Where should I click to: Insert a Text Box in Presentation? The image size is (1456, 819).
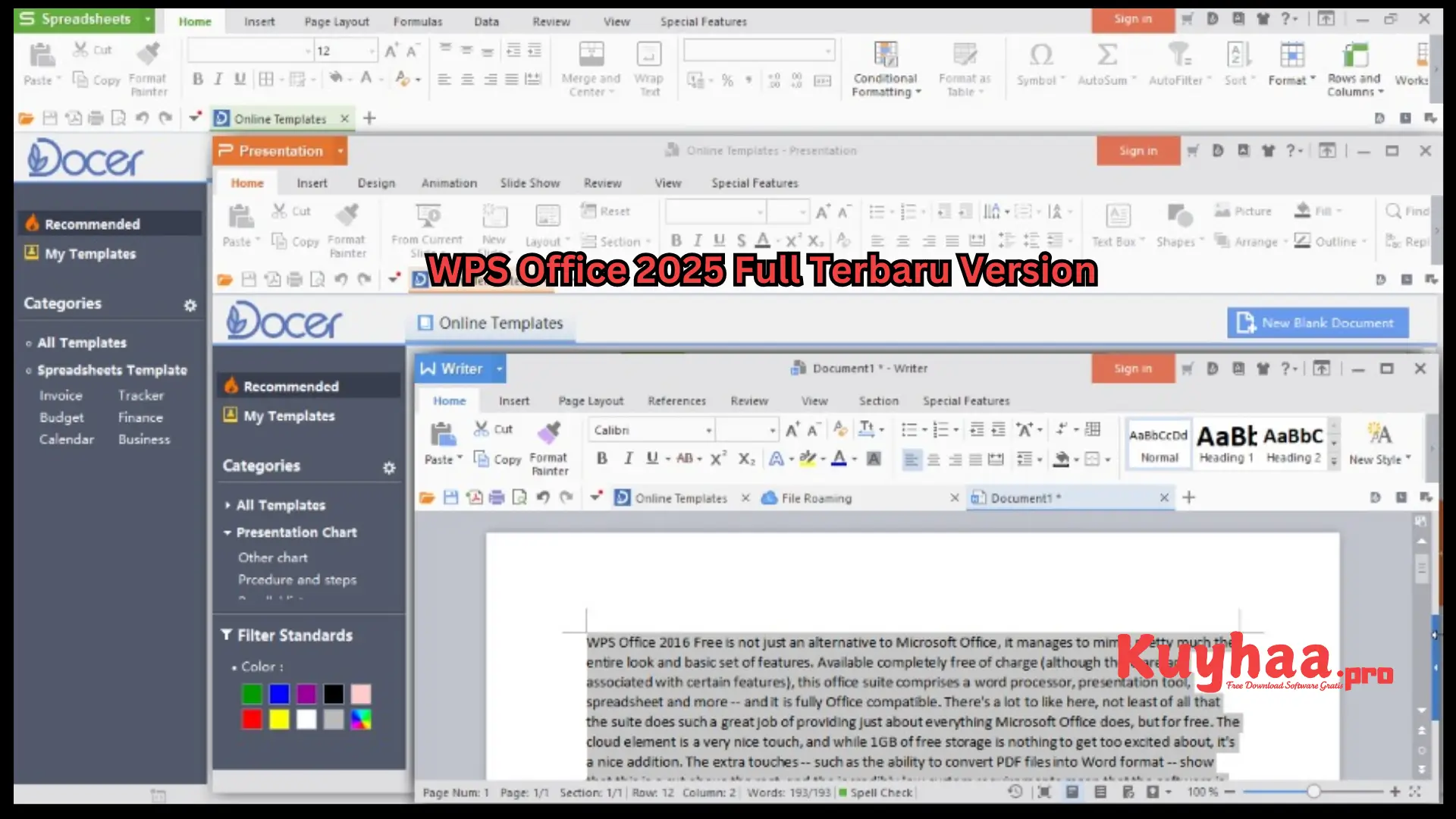[1116, 224]
